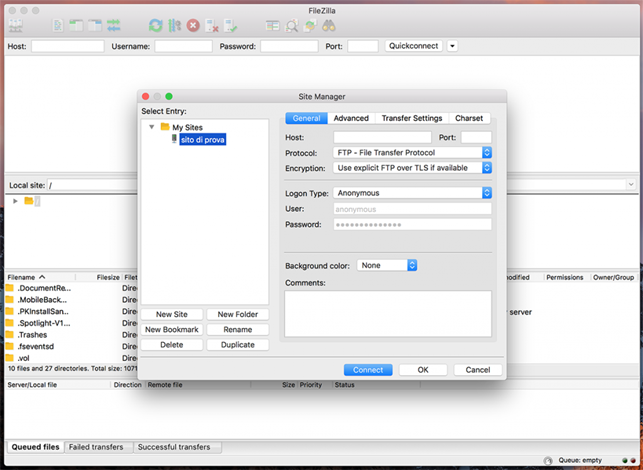This screenshot has width=643, height=470.
Task: Toggle the remote directory tree icon
Action: click(x=95, y=26)
